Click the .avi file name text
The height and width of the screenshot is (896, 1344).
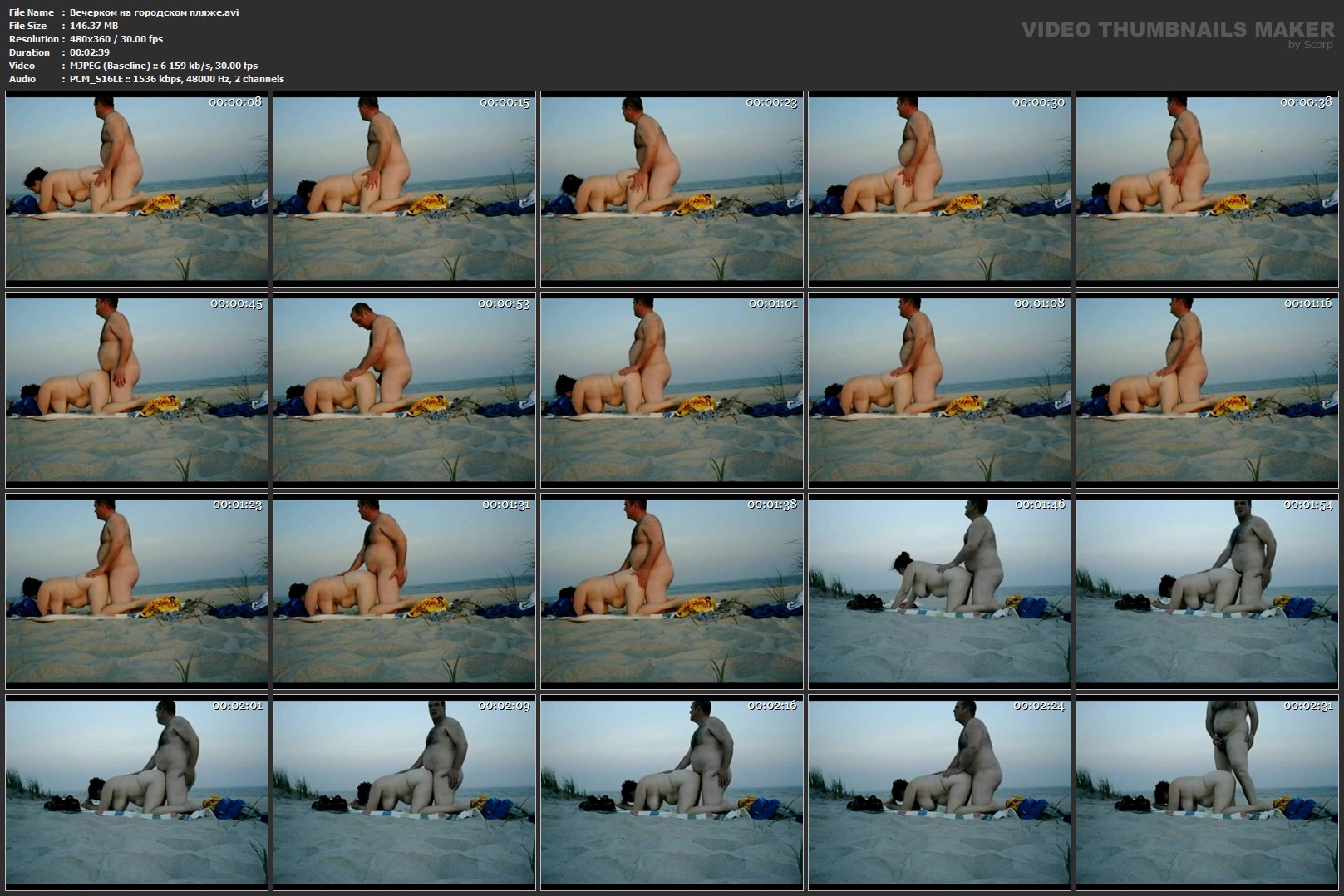154,12
